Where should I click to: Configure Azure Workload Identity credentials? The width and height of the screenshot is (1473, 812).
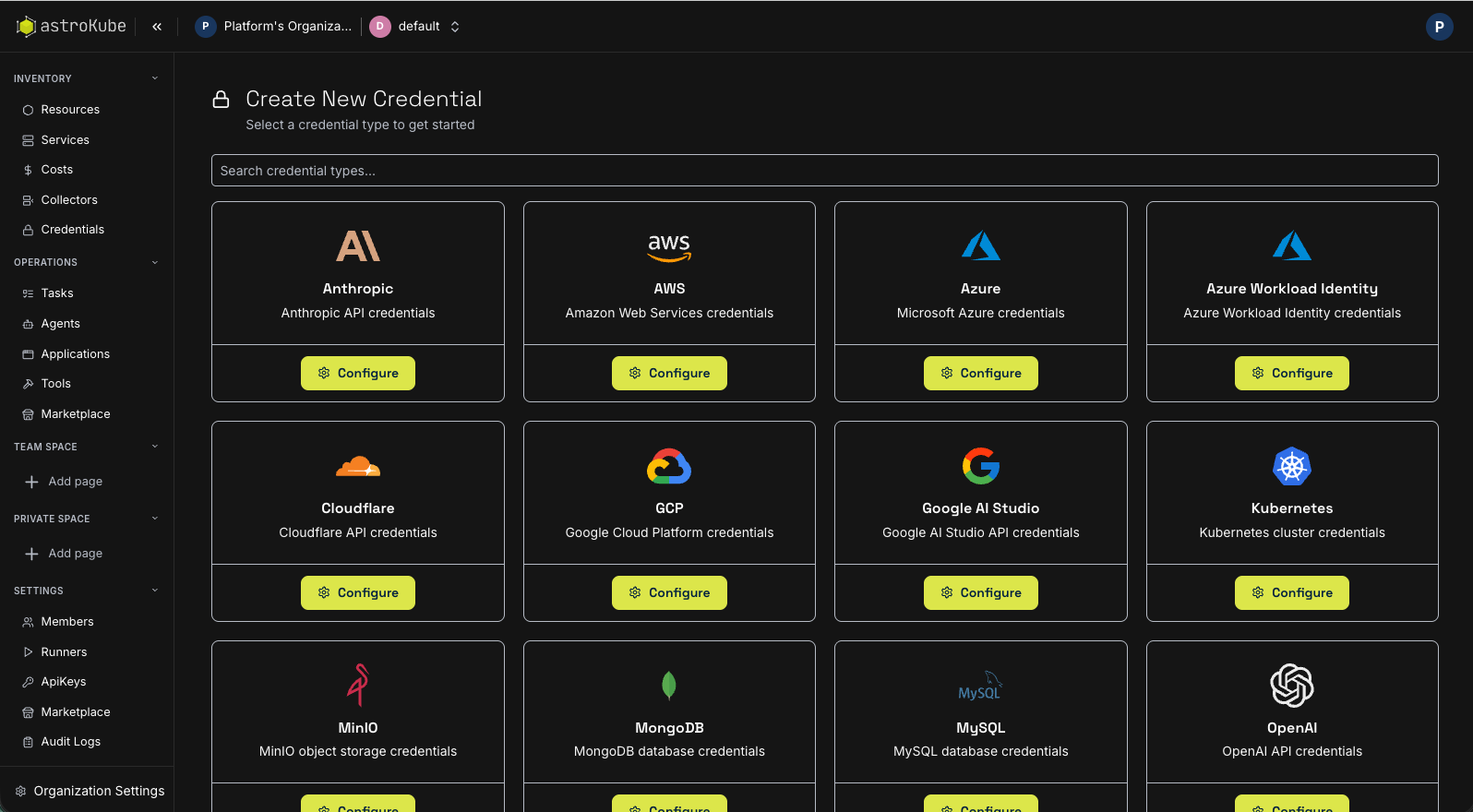coord(1292,373)
